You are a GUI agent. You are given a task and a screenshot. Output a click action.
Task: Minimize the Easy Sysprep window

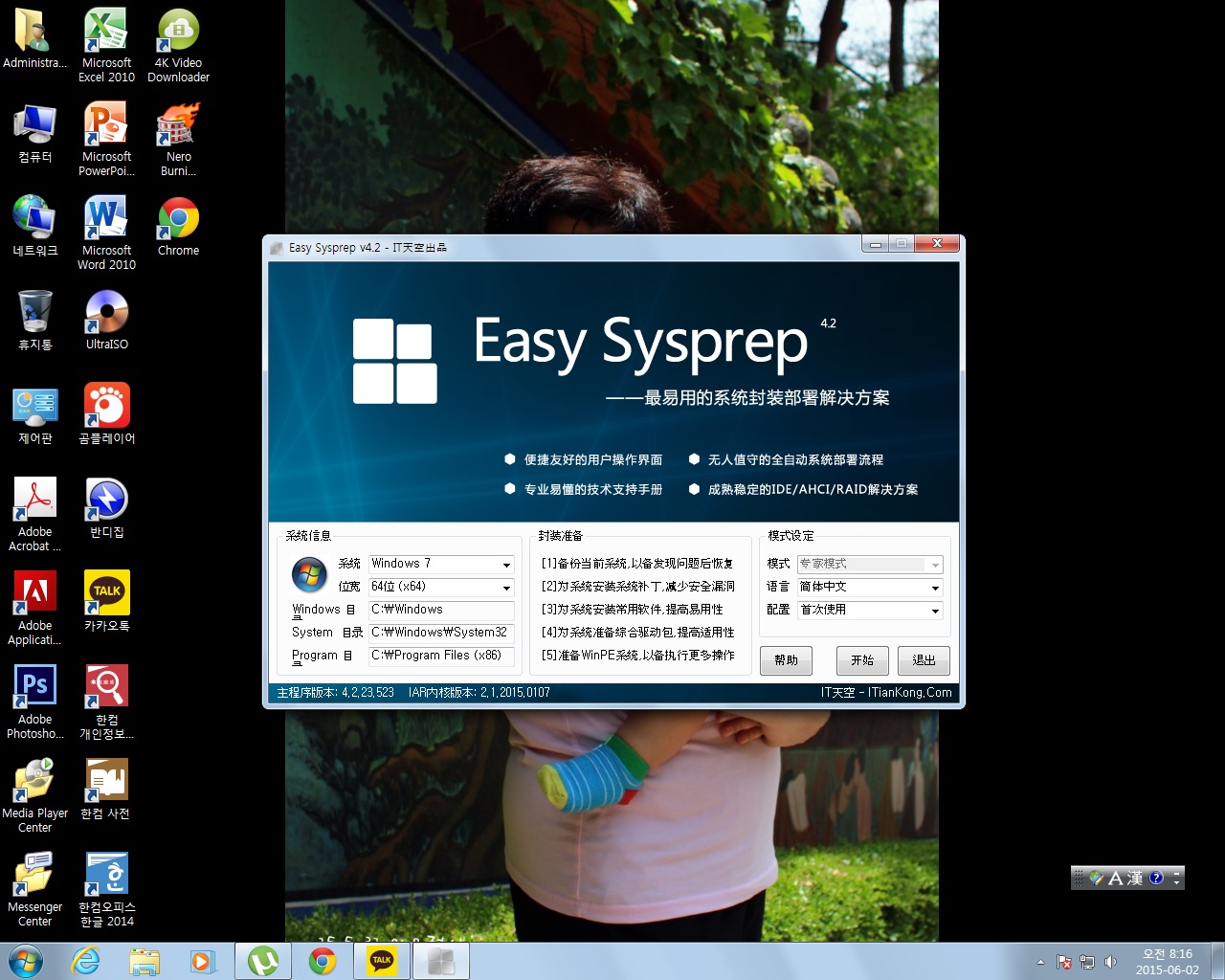click(x=875, y=244)
